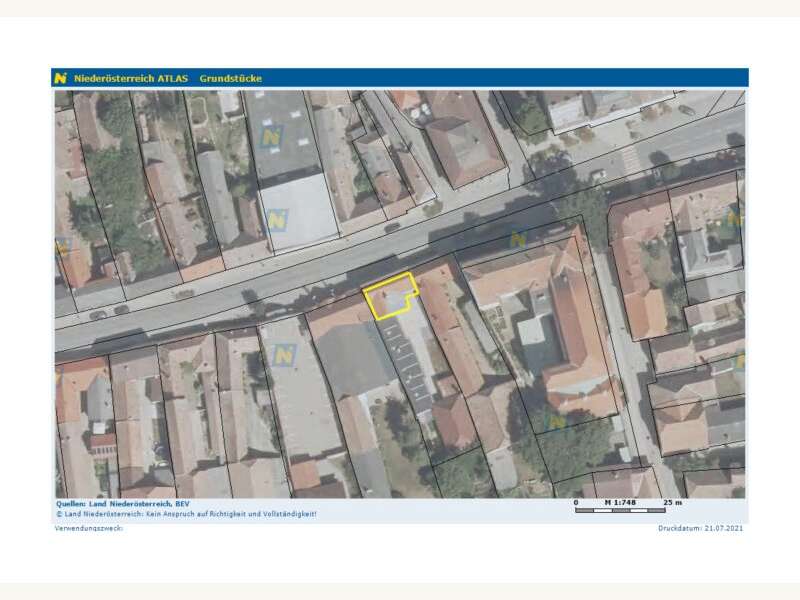Click the M 1:748 scale label
The image size is (800, 600).
623,502
